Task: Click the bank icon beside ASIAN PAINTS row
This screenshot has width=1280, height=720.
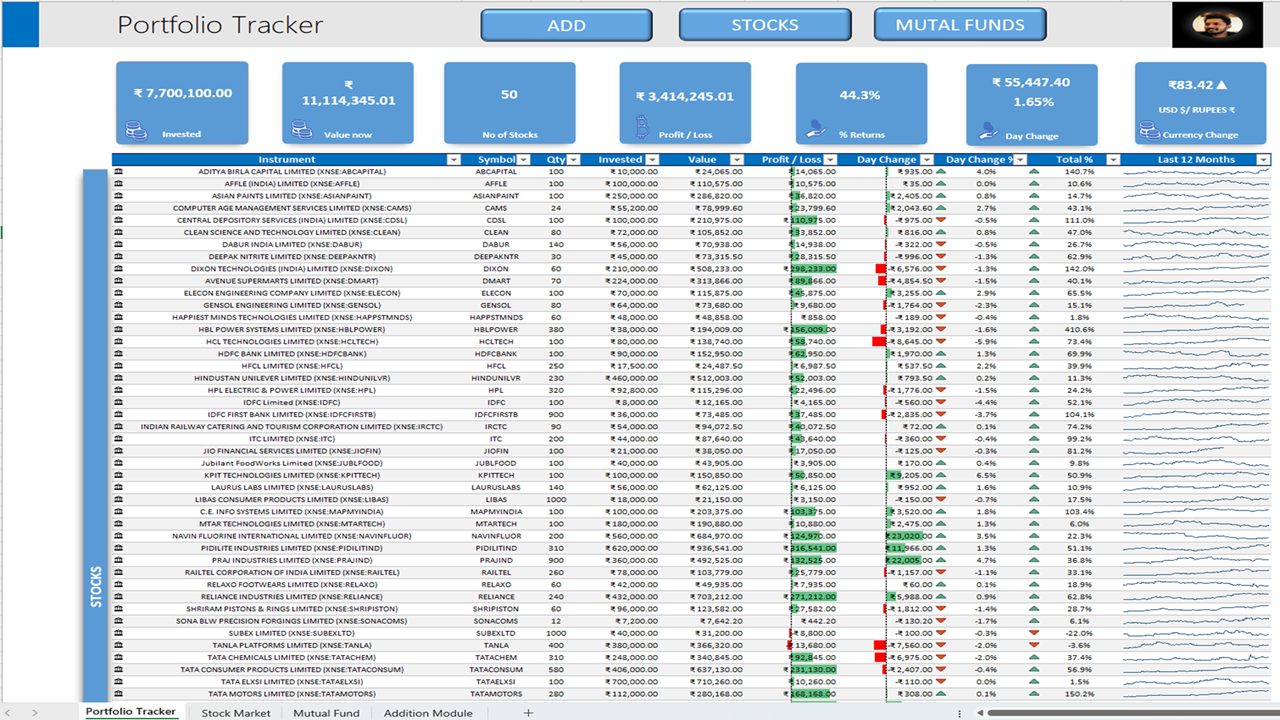Action: (119, 196)
